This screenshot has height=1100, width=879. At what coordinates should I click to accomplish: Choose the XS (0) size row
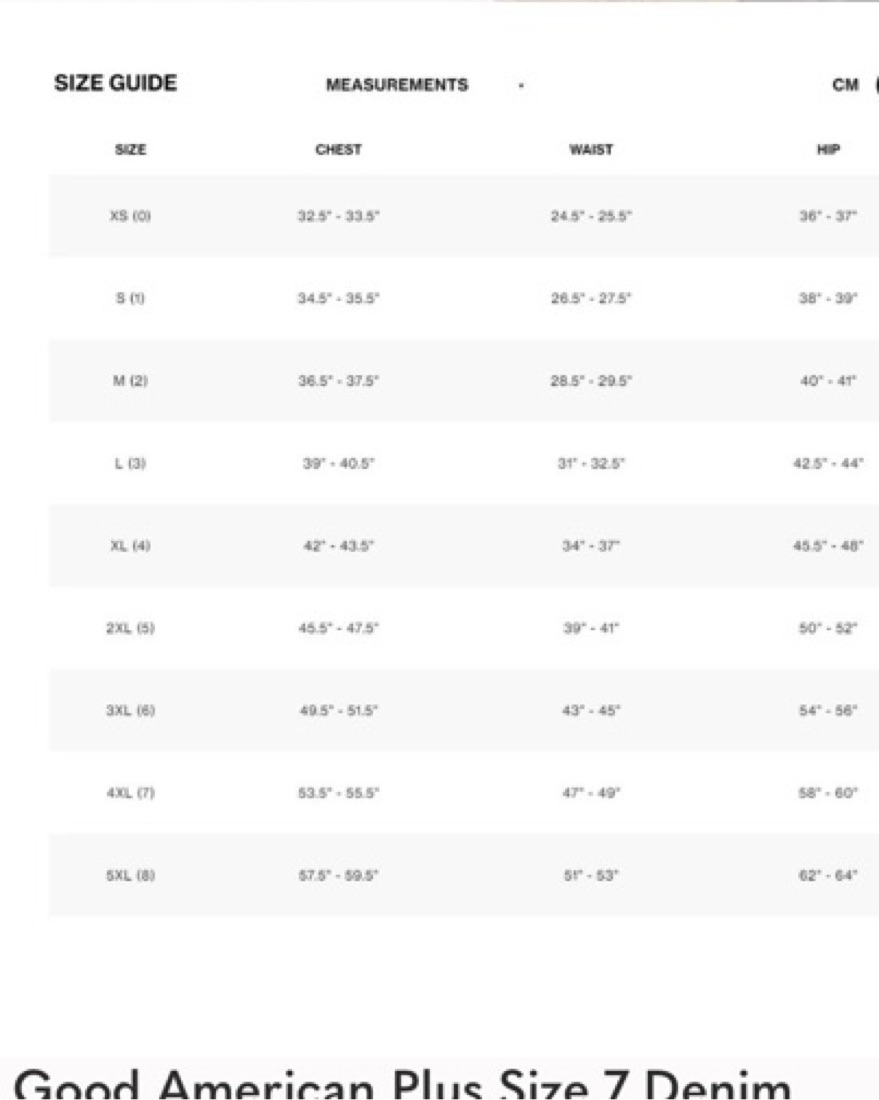(x=464, y=216)
